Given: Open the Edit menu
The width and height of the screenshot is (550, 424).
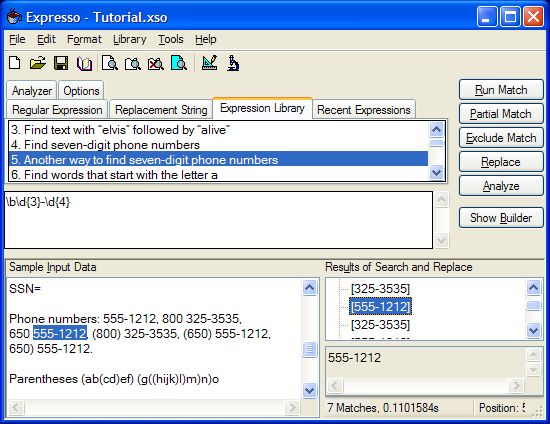Looking at the screenshot, I should (x=46, y=39).
